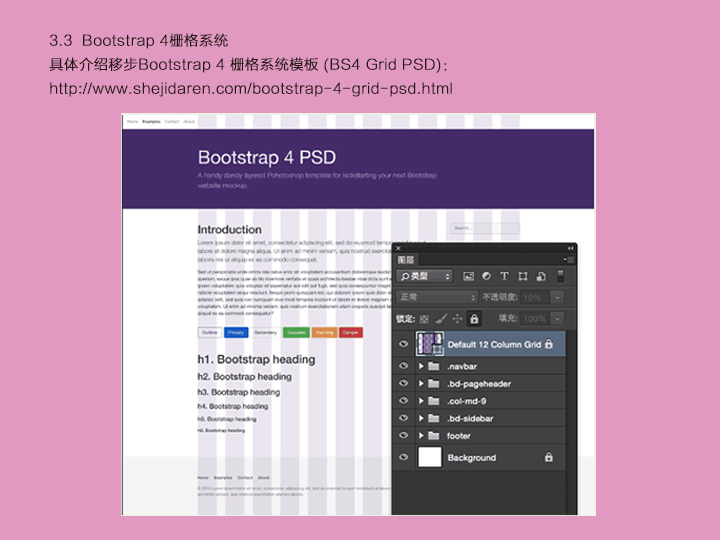720x540 pixels.
Task: Select the .col-md-9 layer name
Action: [467, 401]
